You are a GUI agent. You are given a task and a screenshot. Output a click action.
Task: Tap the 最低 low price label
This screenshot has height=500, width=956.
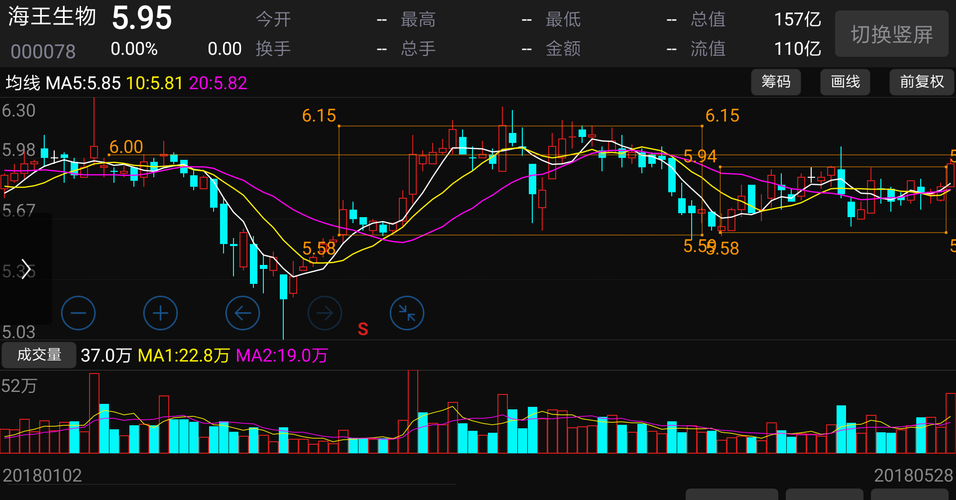[x=563, y=20]
